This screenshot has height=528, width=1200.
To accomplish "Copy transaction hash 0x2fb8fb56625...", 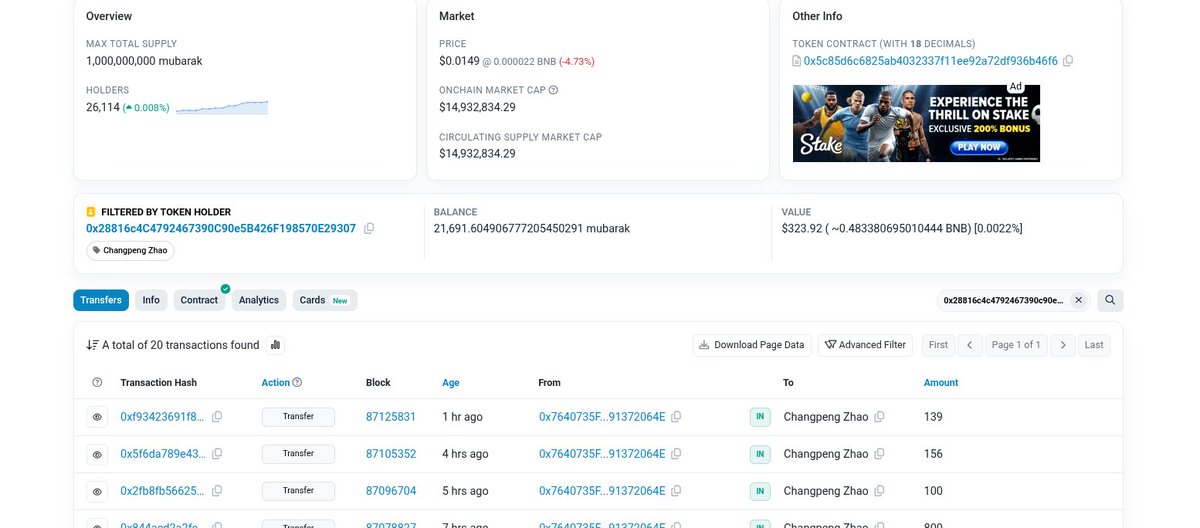I will 217,491.
